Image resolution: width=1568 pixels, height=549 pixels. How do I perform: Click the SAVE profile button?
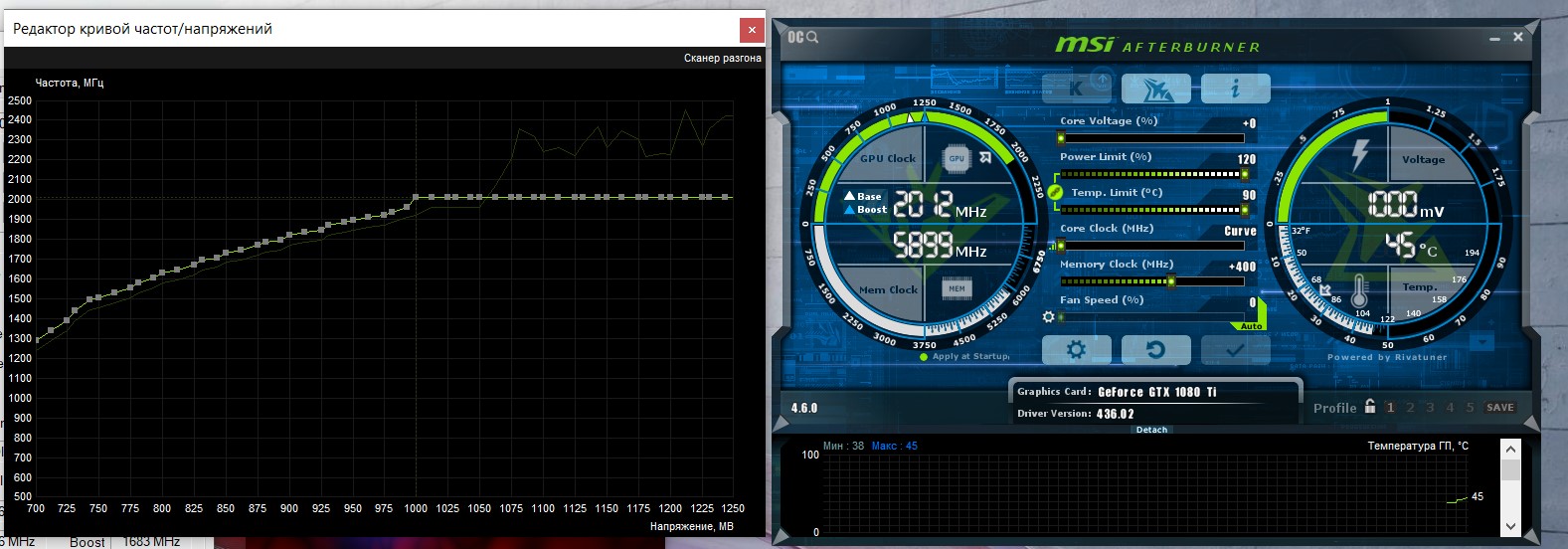pos(1500,407)
